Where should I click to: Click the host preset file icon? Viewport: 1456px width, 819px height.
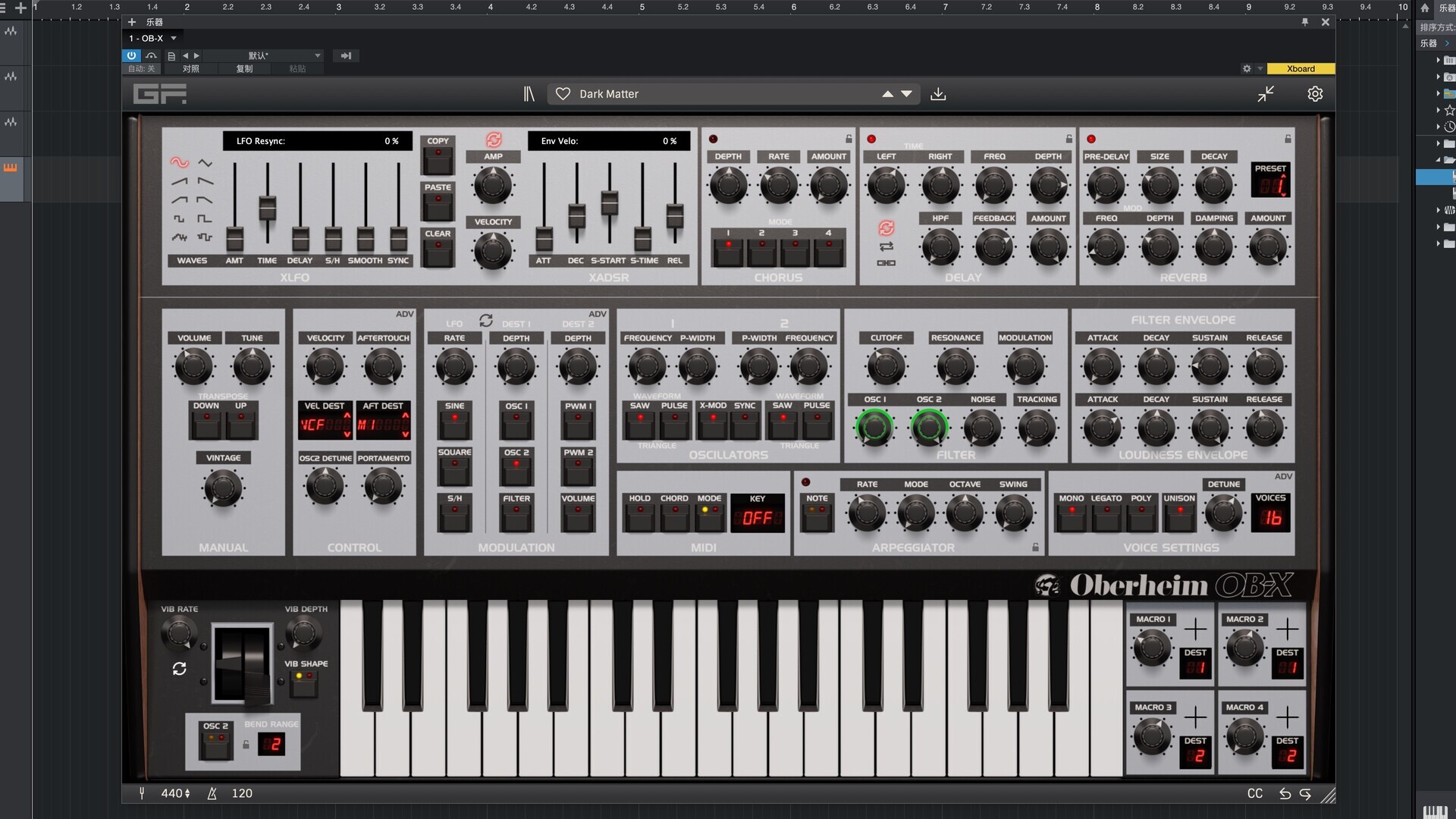click(171, 56)
